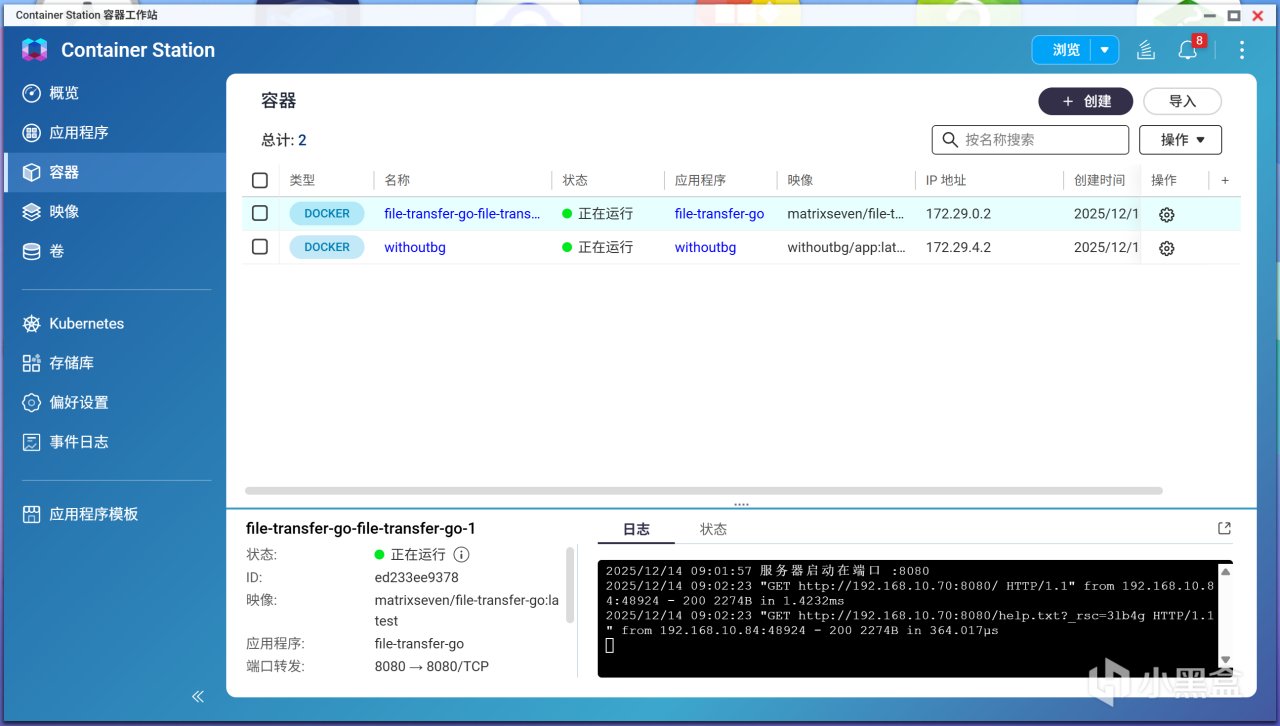Click the 创建 create button
This screenshot has height=726, width=1280.
pyautogui.click(x=1085, y=101)
